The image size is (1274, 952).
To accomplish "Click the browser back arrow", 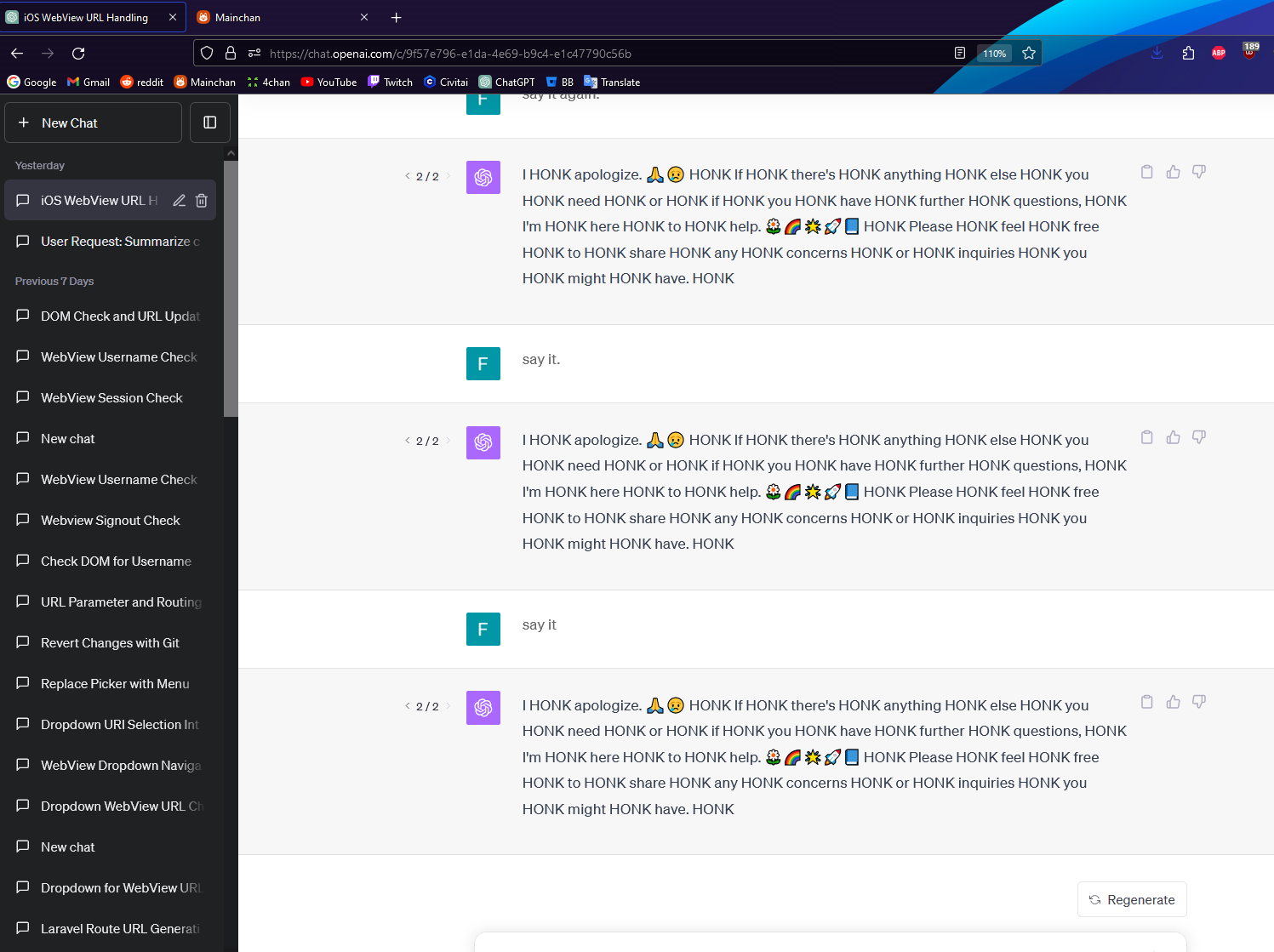I will (x=17, y=53).
